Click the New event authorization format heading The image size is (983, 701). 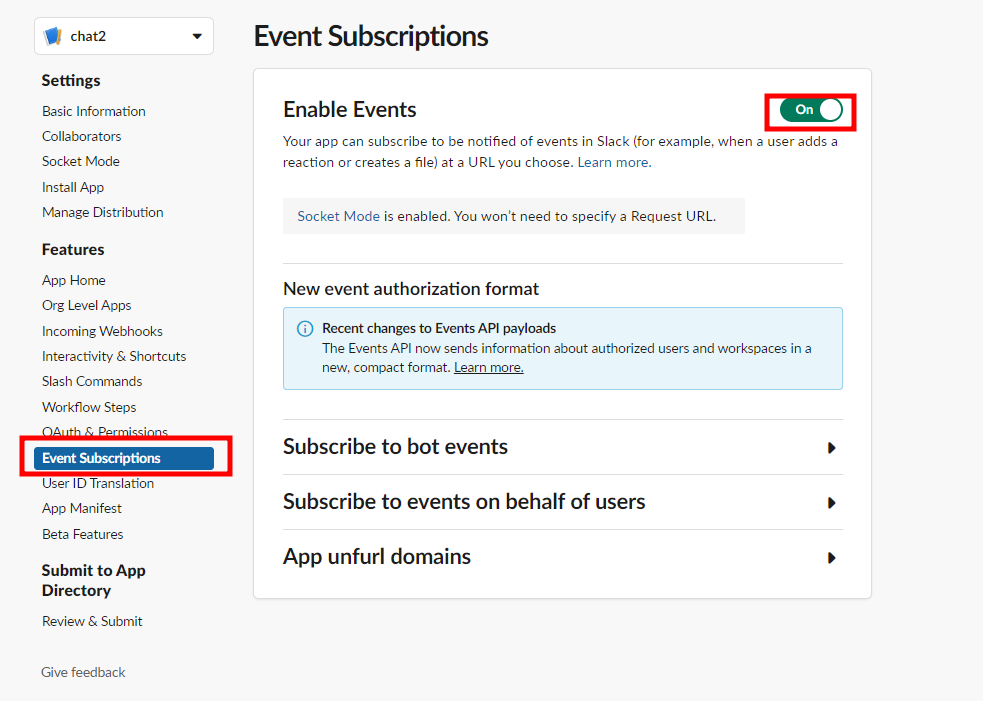point(411,289)
